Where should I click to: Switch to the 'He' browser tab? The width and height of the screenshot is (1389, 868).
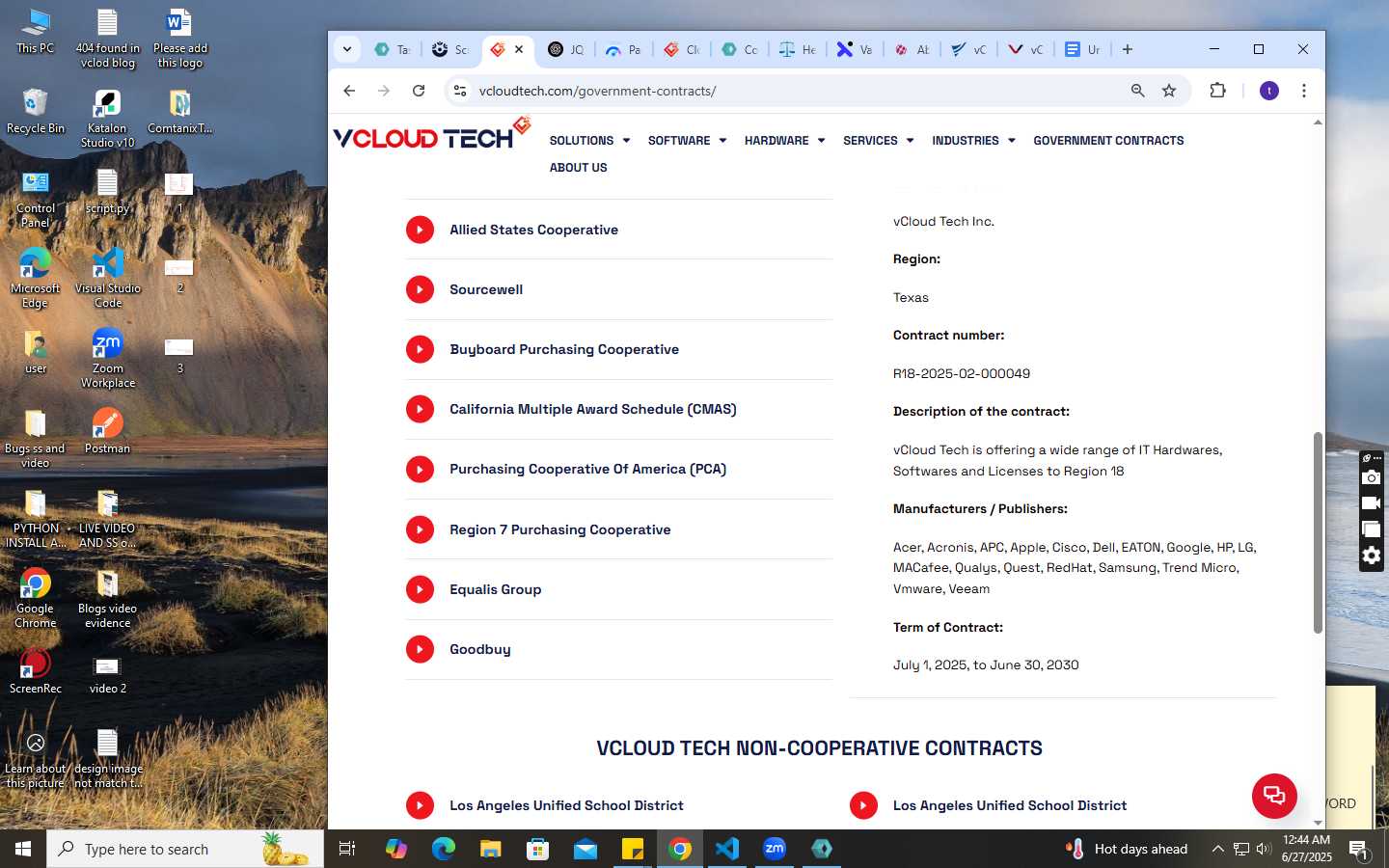click(797, 49)
